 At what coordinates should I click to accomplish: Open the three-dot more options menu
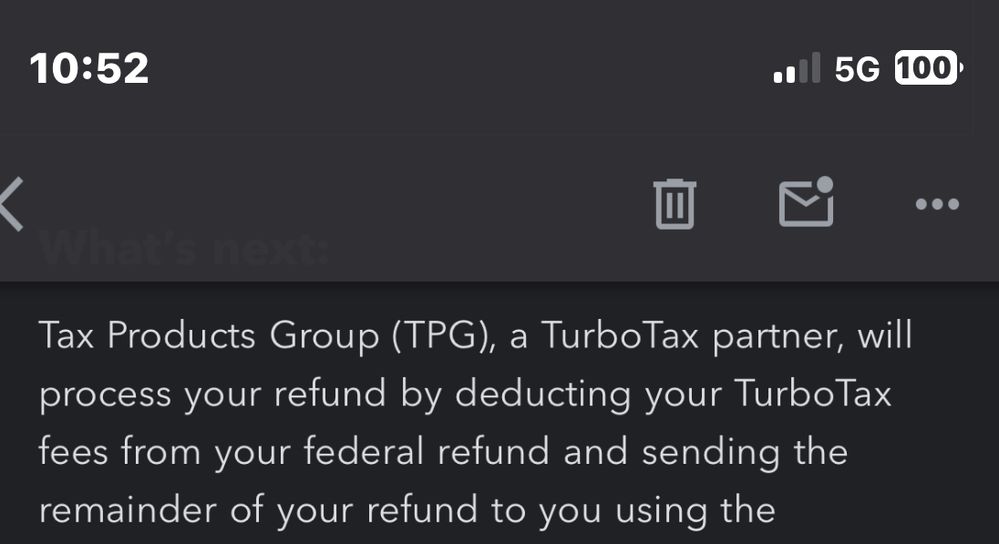click(x=937, y=204)
